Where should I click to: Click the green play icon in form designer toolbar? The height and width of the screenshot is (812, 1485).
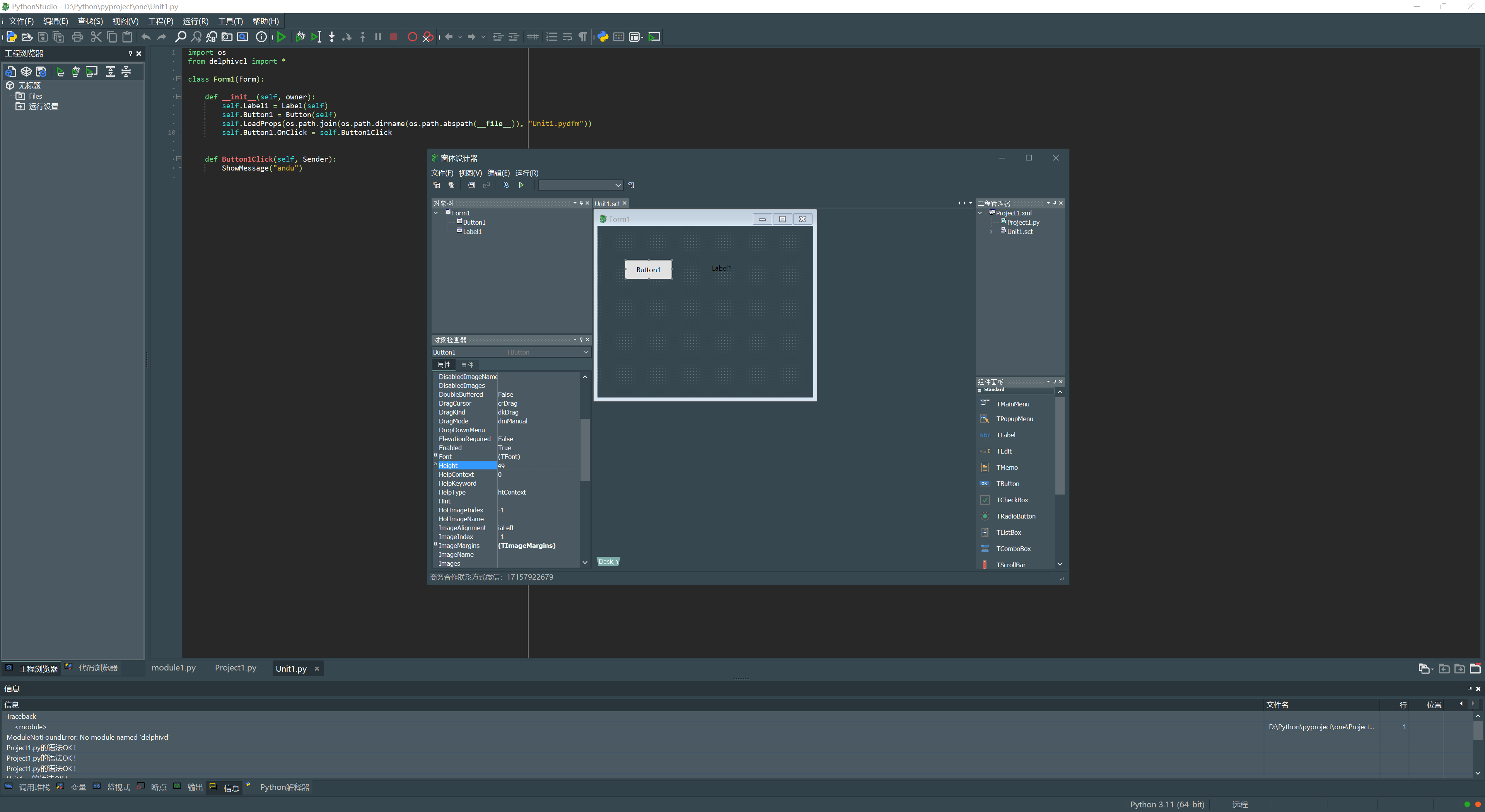(521, 185)
